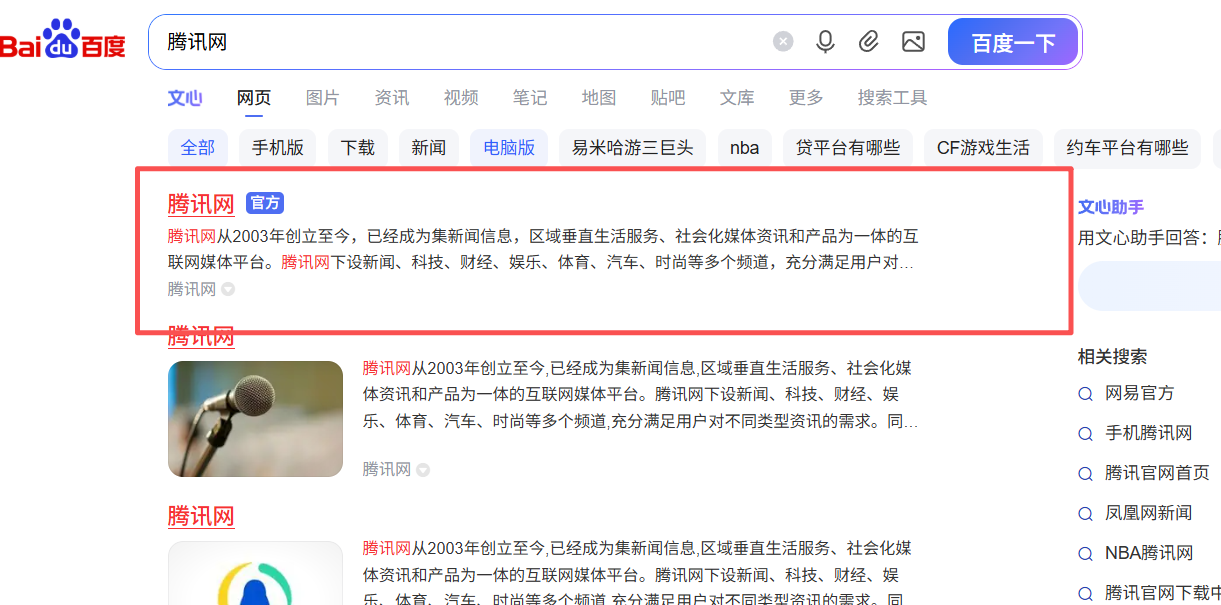Open image search camera icon
The image size is (1221, 605).
click(913, 42)
